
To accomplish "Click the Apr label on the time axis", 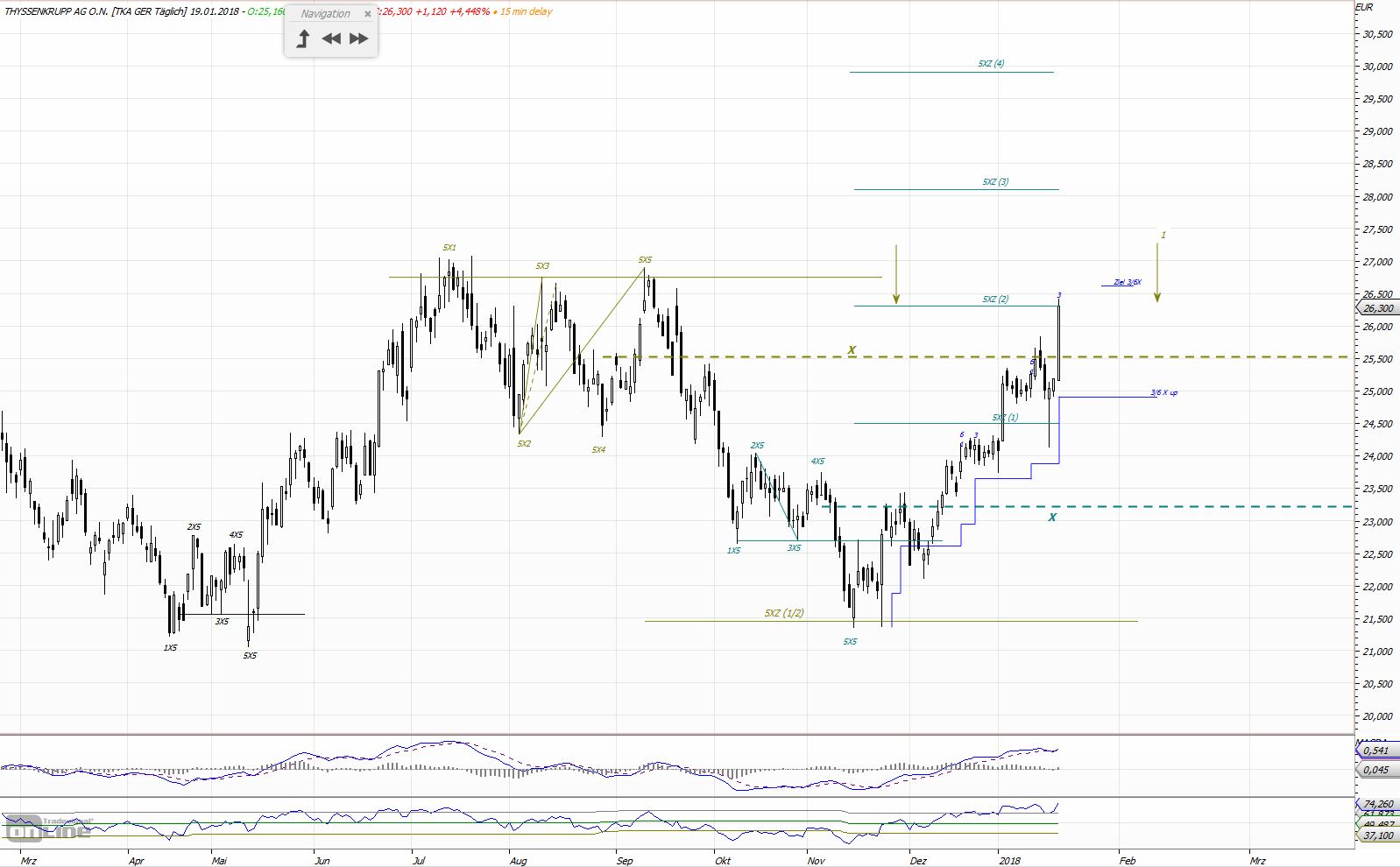I will (136, 861).
